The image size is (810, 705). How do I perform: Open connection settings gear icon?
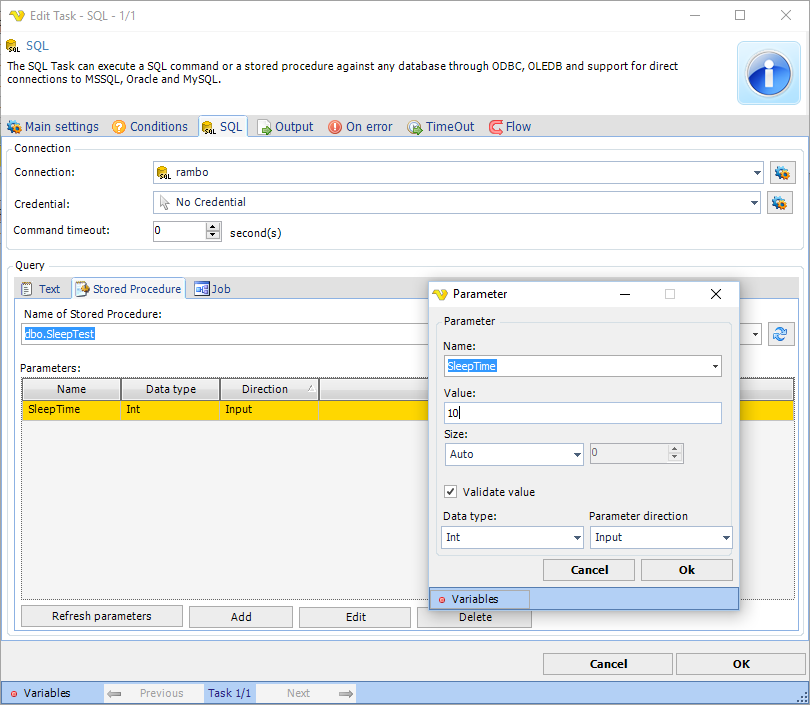click(781, 172)
